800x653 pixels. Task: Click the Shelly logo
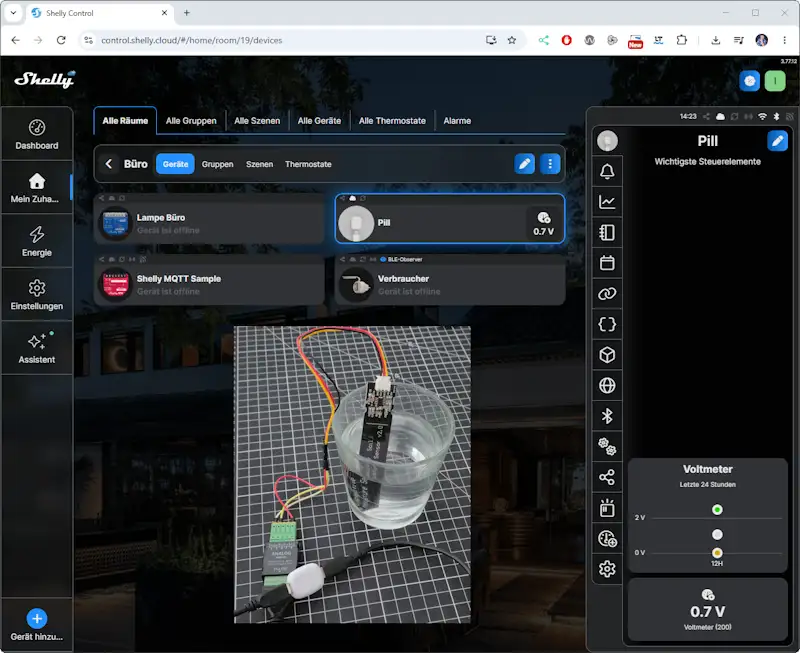click(x=45, y=80)
